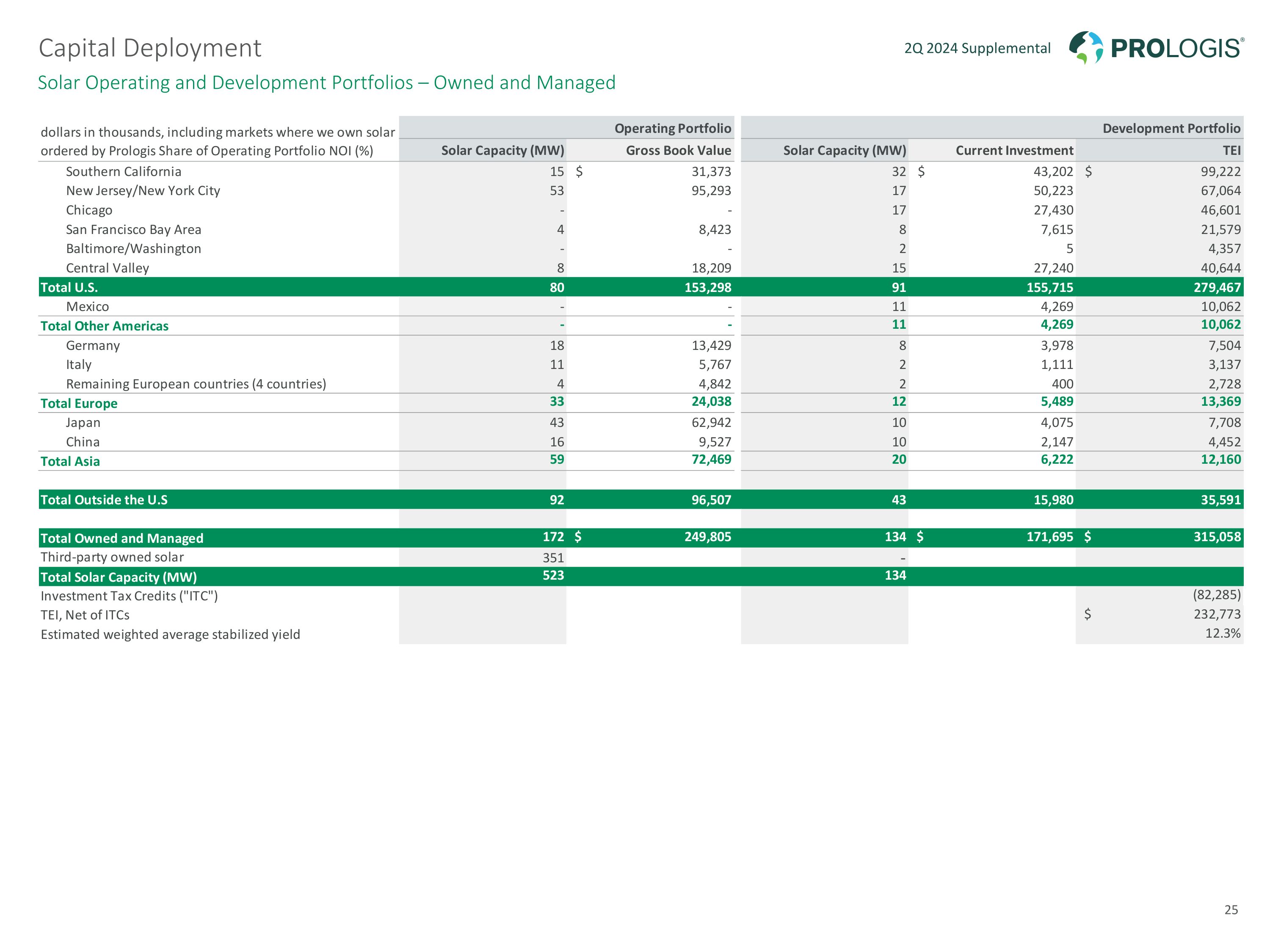The image size is (1270, 952).
Task: Click the Total Asia row label
Action: pos(70,461)
